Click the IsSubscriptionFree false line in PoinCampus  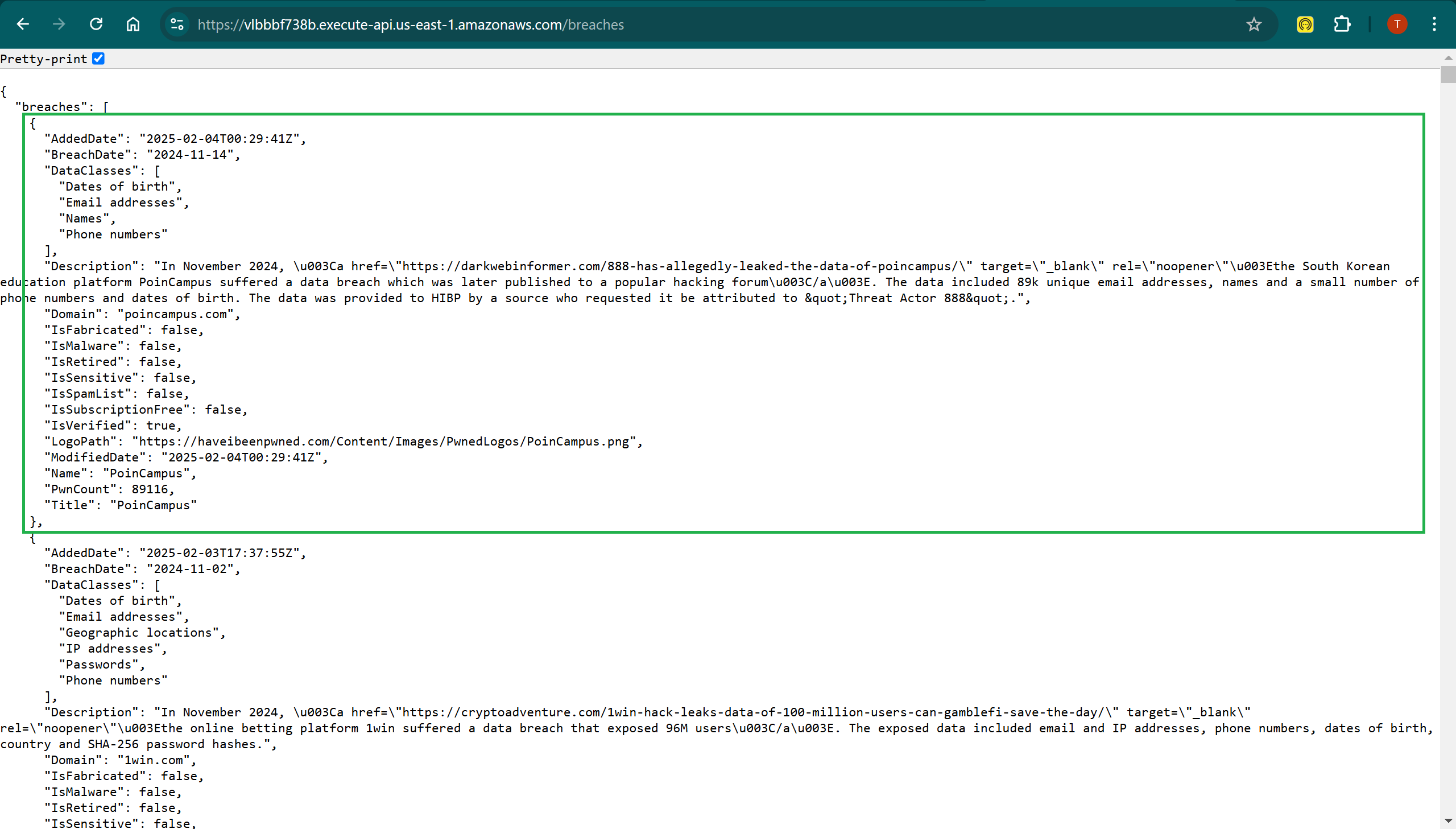tap(146, 410)
